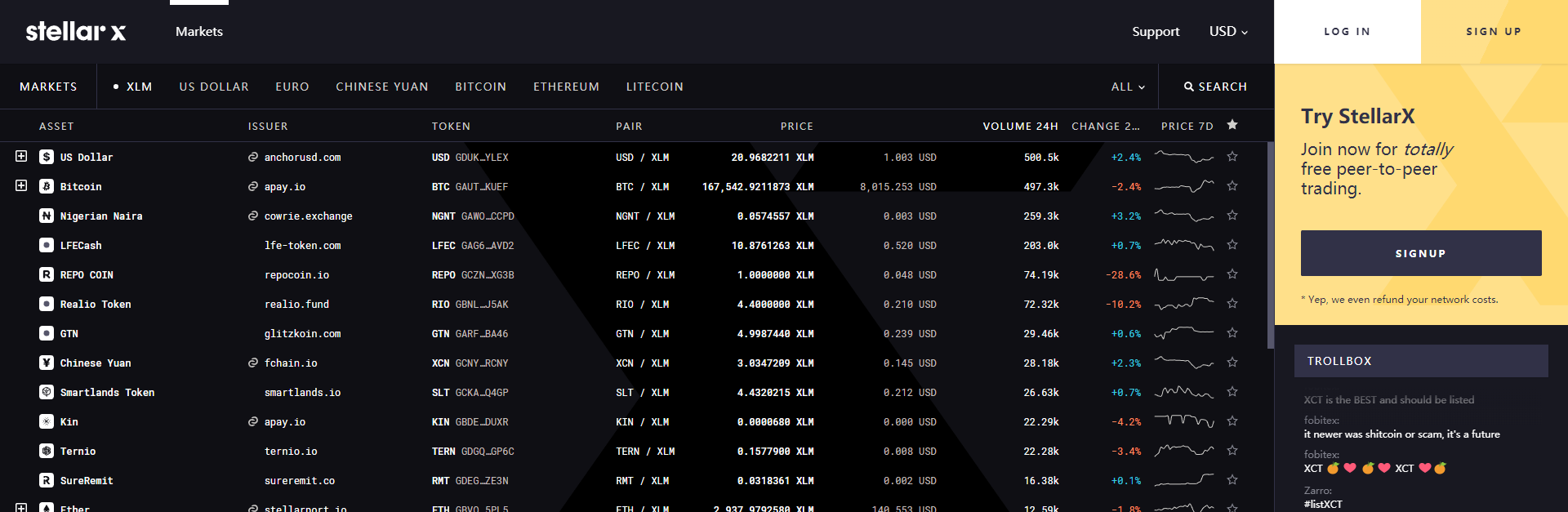Sort by PRICE 7D column header
Image resolution: width=1568 pixels, height=512 pixels.
(1187, 126)
